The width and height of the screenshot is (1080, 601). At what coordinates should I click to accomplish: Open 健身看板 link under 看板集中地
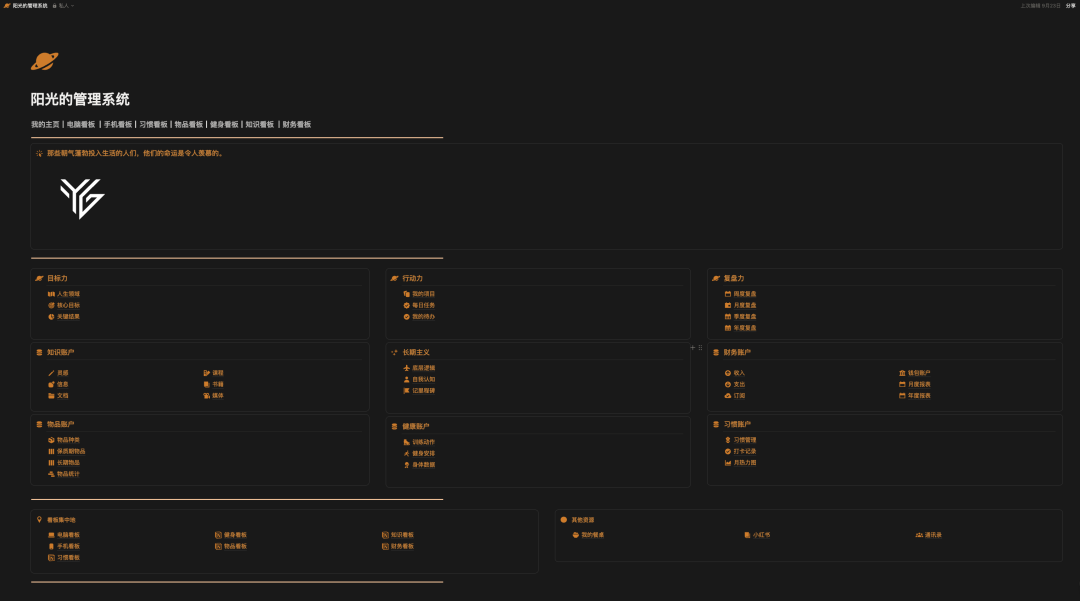coord(235,535)
